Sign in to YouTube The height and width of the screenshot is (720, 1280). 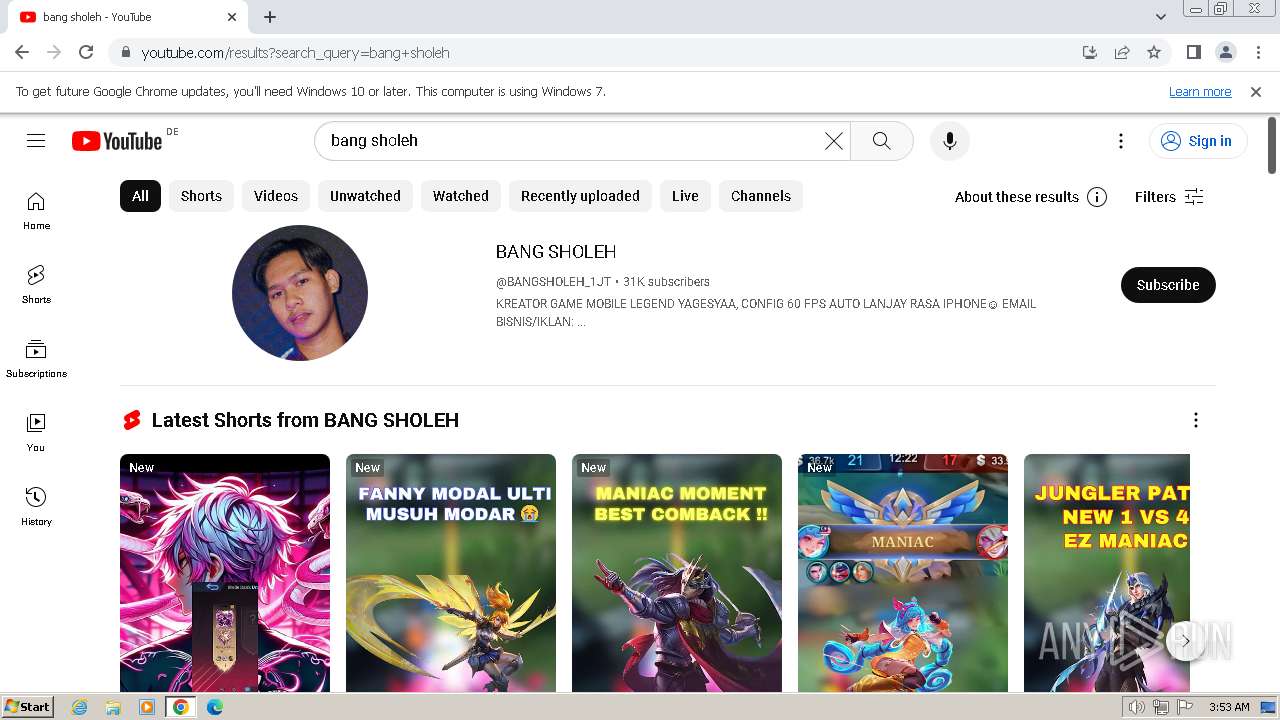pyautogui.click(x=1198, y=141)
